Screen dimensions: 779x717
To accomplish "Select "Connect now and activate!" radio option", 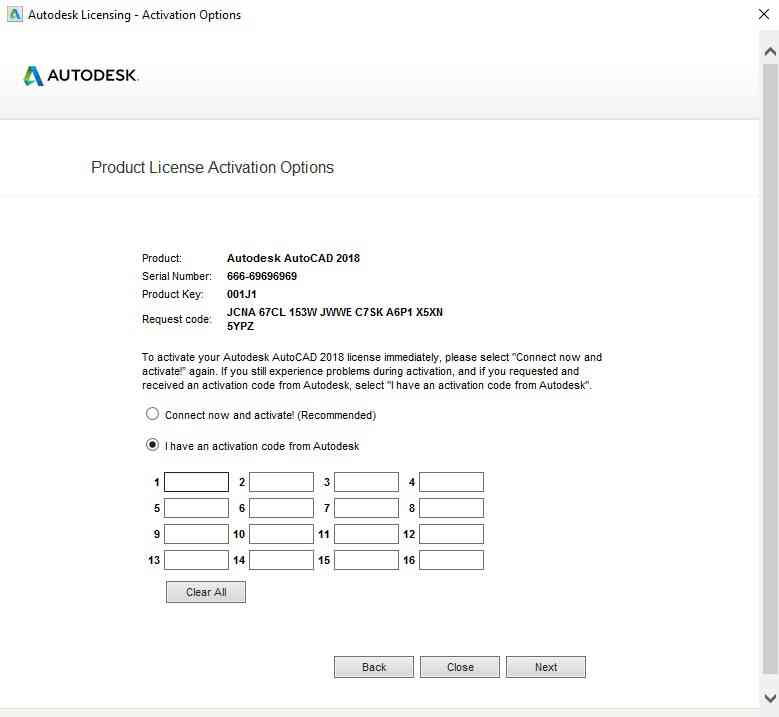I will coord(152,414).
